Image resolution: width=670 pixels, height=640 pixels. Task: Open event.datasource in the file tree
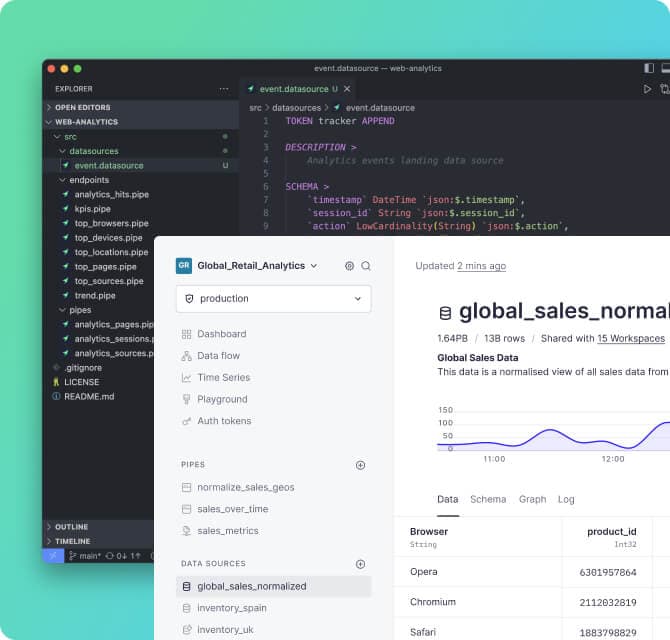[x=141, y=165]
